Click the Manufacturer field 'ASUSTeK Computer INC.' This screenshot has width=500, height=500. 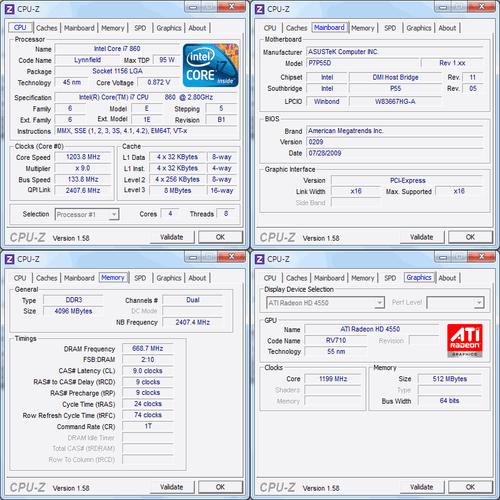pos(395,52)
